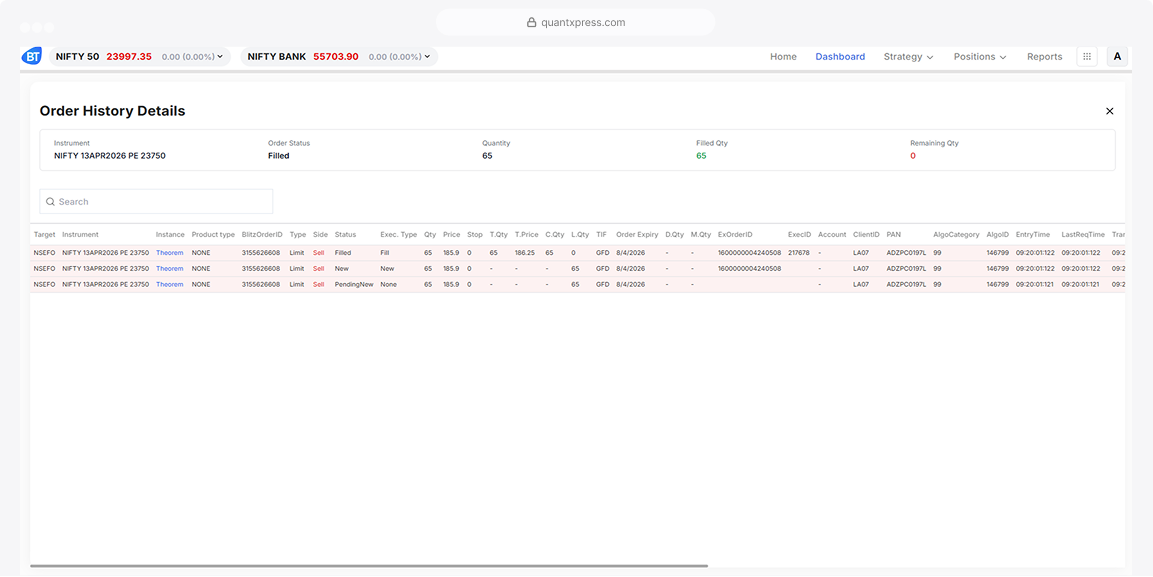This screenshot has height=577, width=1153.
Task: Select the 'PendingNew' status cell
Action: coord(354,284)
